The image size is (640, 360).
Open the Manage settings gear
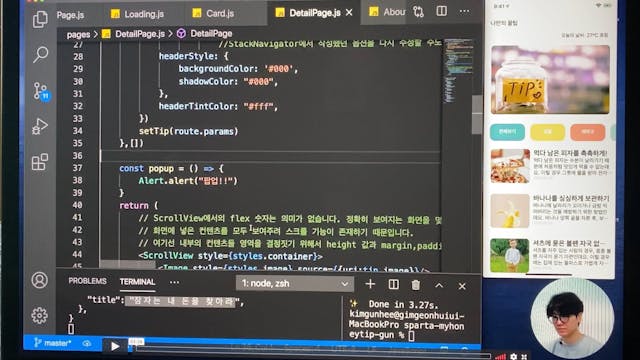point(40,315)
